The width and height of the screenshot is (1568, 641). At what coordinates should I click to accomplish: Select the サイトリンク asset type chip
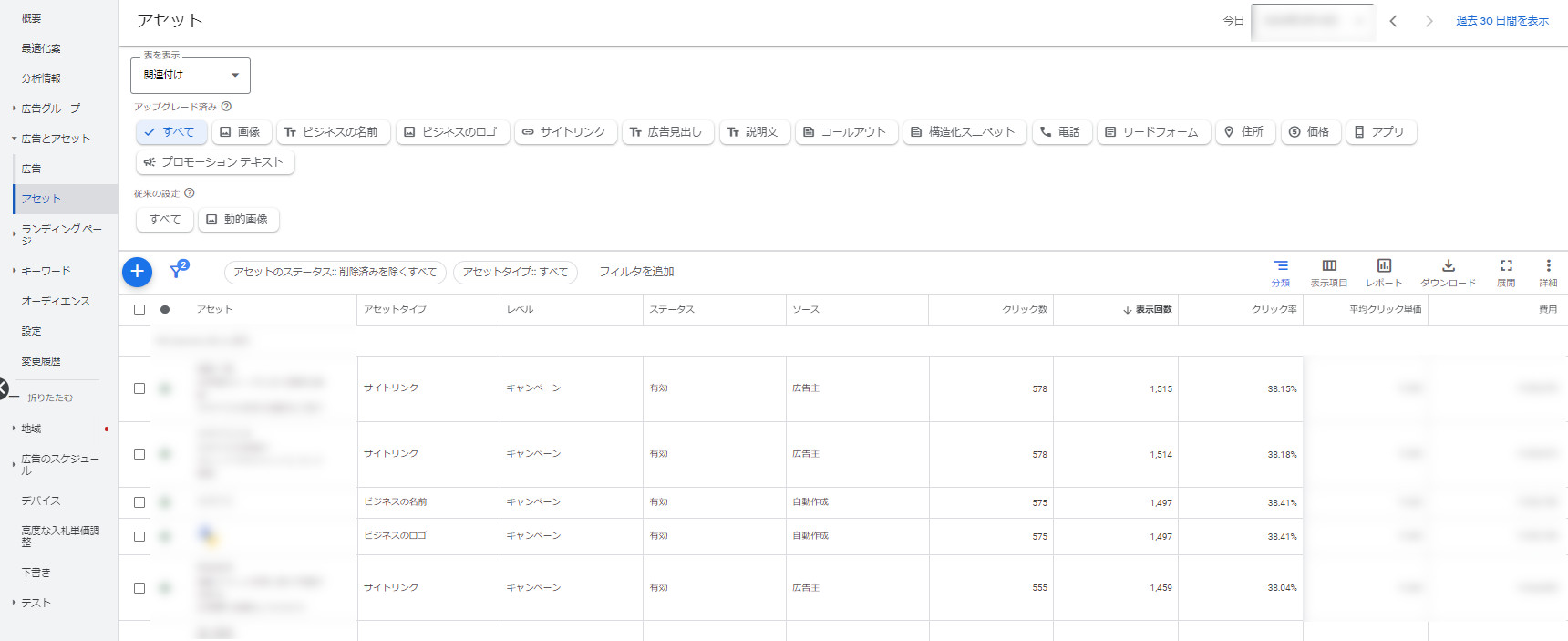[x=565, y=132]
